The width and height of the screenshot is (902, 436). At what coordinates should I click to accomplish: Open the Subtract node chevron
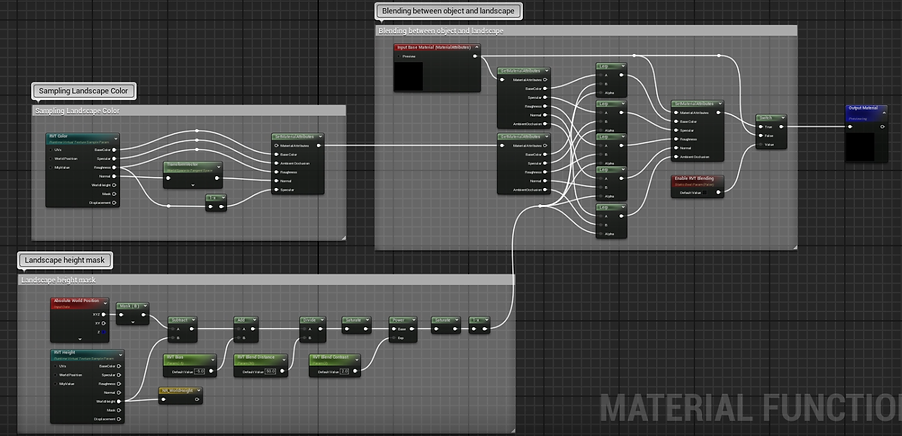coord(193,319)
